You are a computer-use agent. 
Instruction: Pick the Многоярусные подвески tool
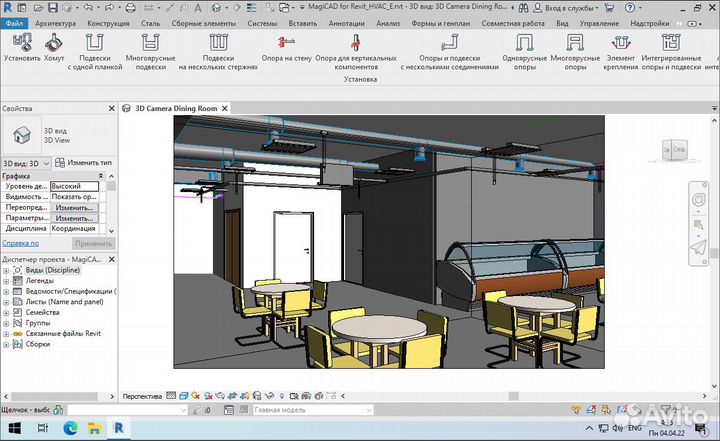[150, 52]
